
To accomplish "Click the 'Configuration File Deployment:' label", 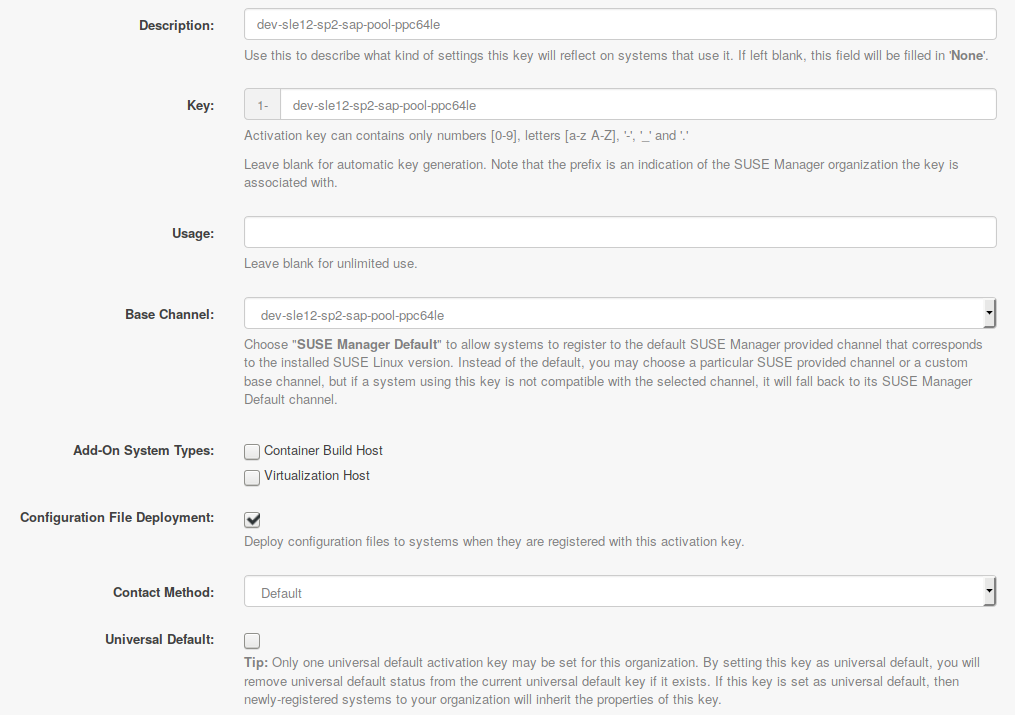I will pyautogui.click(x=117, y=517).
